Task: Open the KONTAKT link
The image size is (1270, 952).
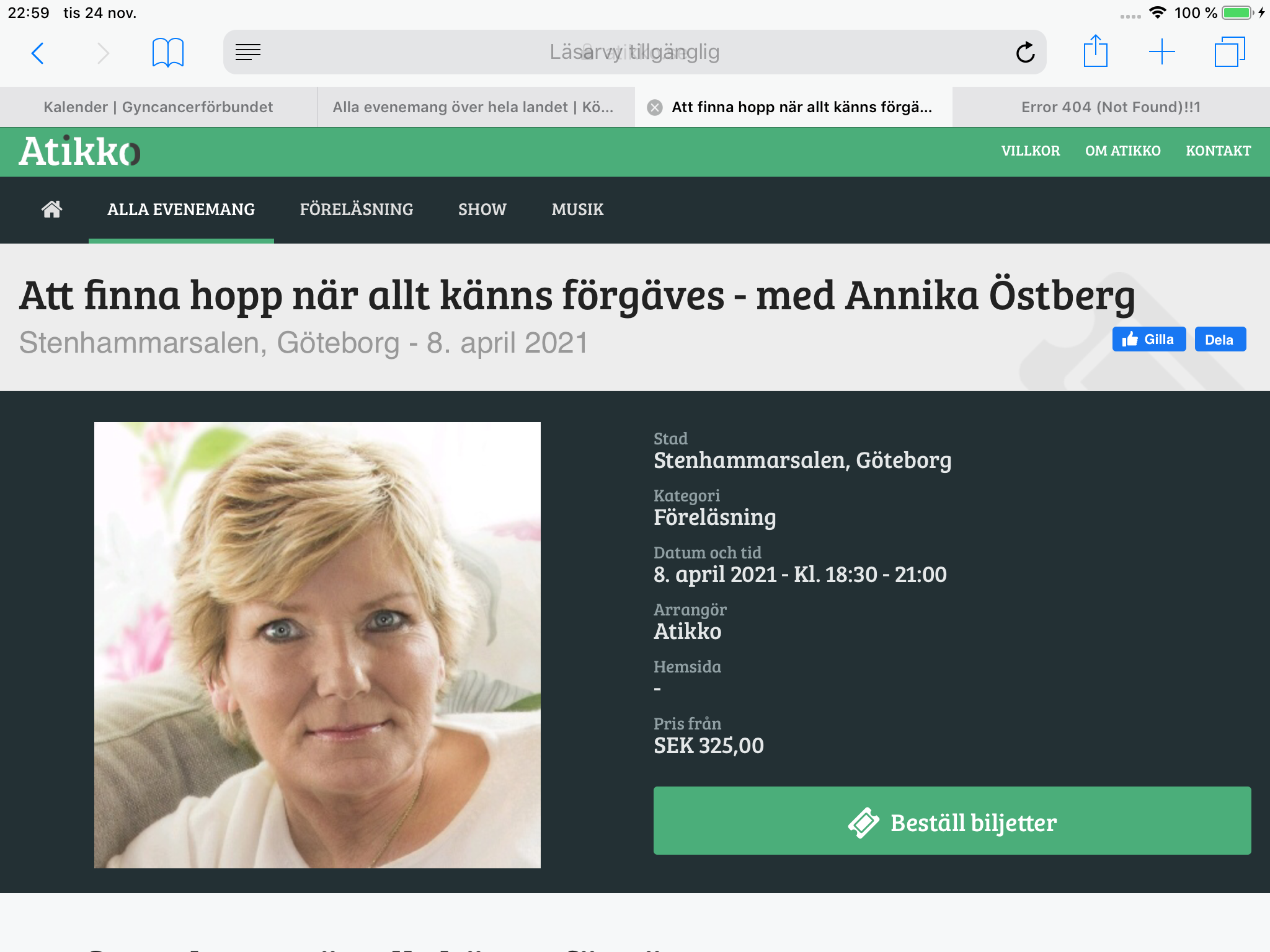Action: (1218, 151)
